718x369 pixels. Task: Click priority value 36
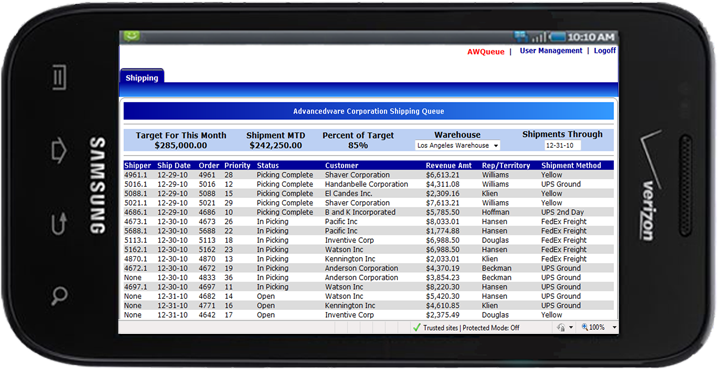point(228,277)
